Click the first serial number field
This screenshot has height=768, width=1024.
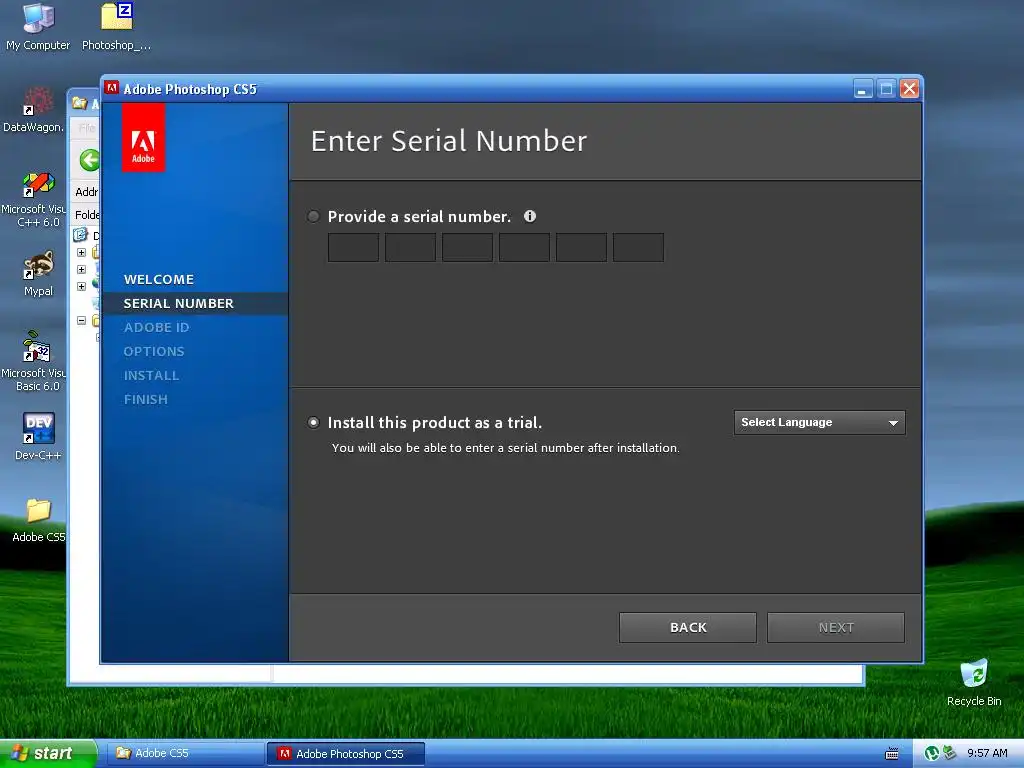pyautogui.click(x=353, y=248)
